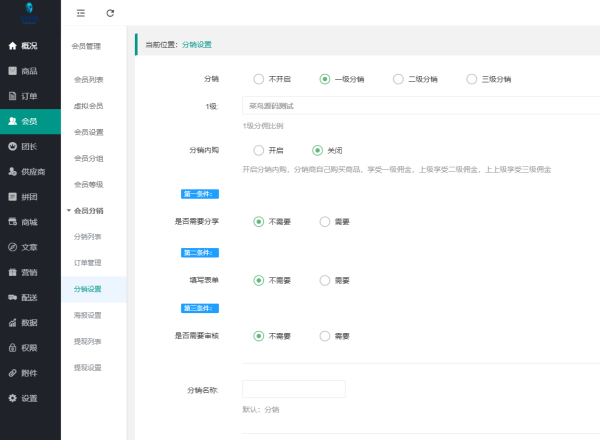Open 会员列表 submenu item
The width and height of the screenshot is (600, 440).
pos(88,80)
